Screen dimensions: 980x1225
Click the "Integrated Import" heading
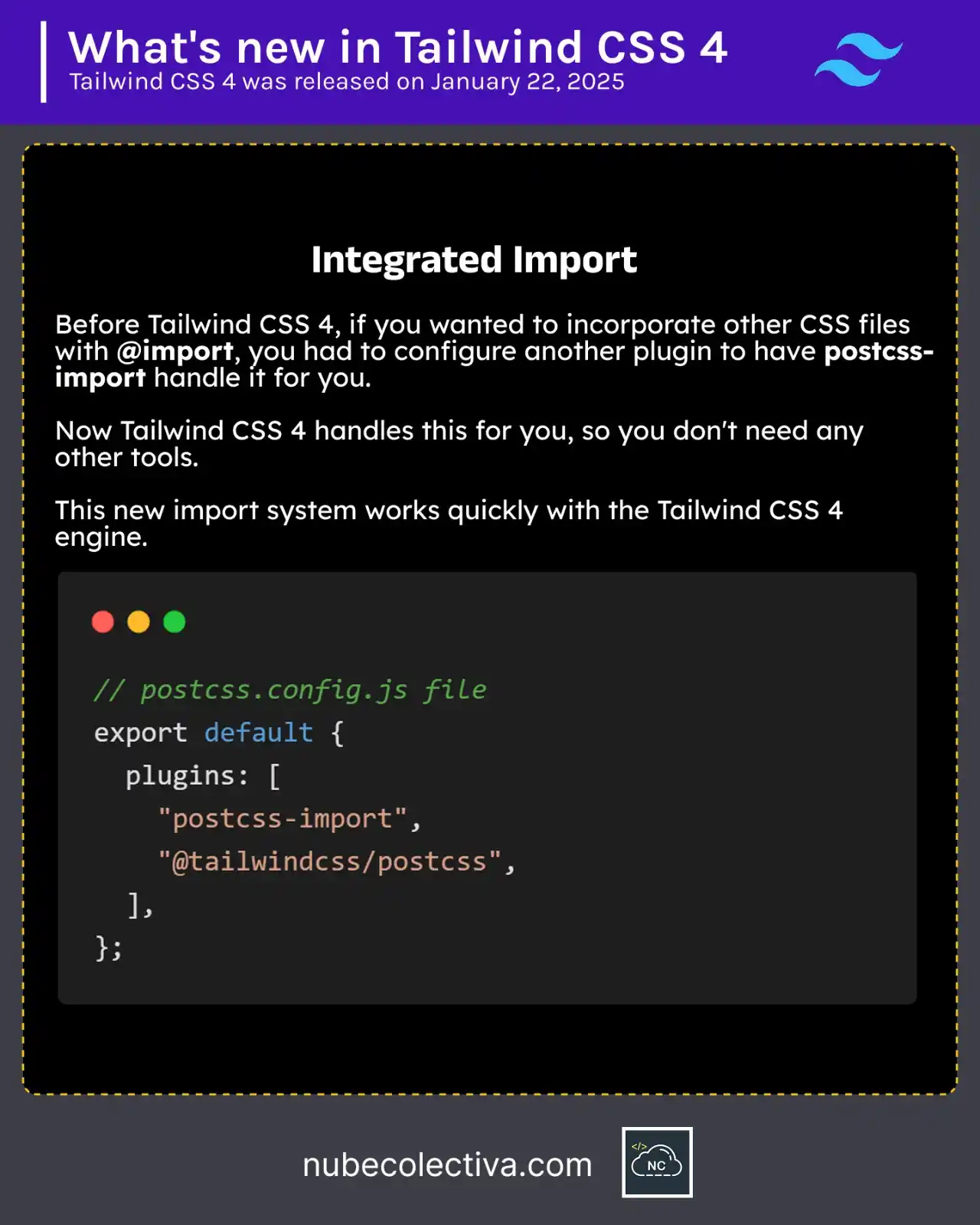474,260
